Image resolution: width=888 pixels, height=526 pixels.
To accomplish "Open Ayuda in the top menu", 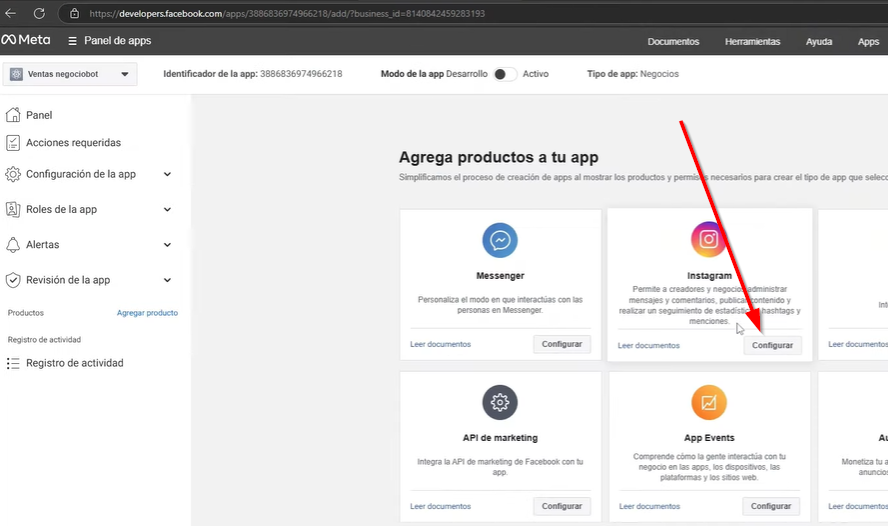I will 819,41.
